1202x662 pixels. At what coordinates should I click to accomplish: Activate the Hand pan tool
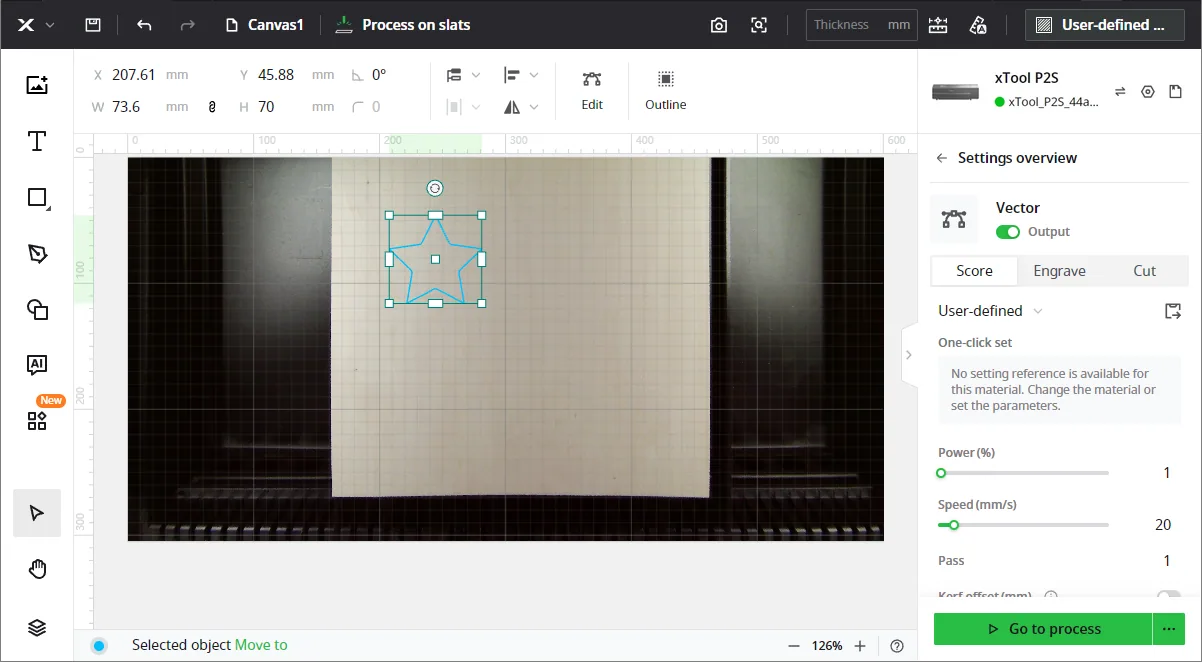coord(37,570)
